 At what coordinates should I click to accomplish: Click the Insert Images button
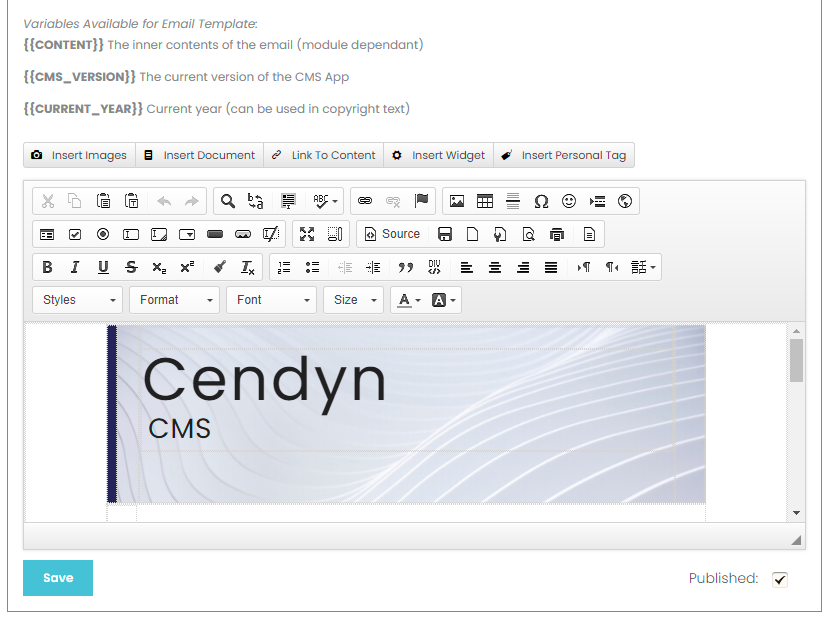click(x=80, y=155)
